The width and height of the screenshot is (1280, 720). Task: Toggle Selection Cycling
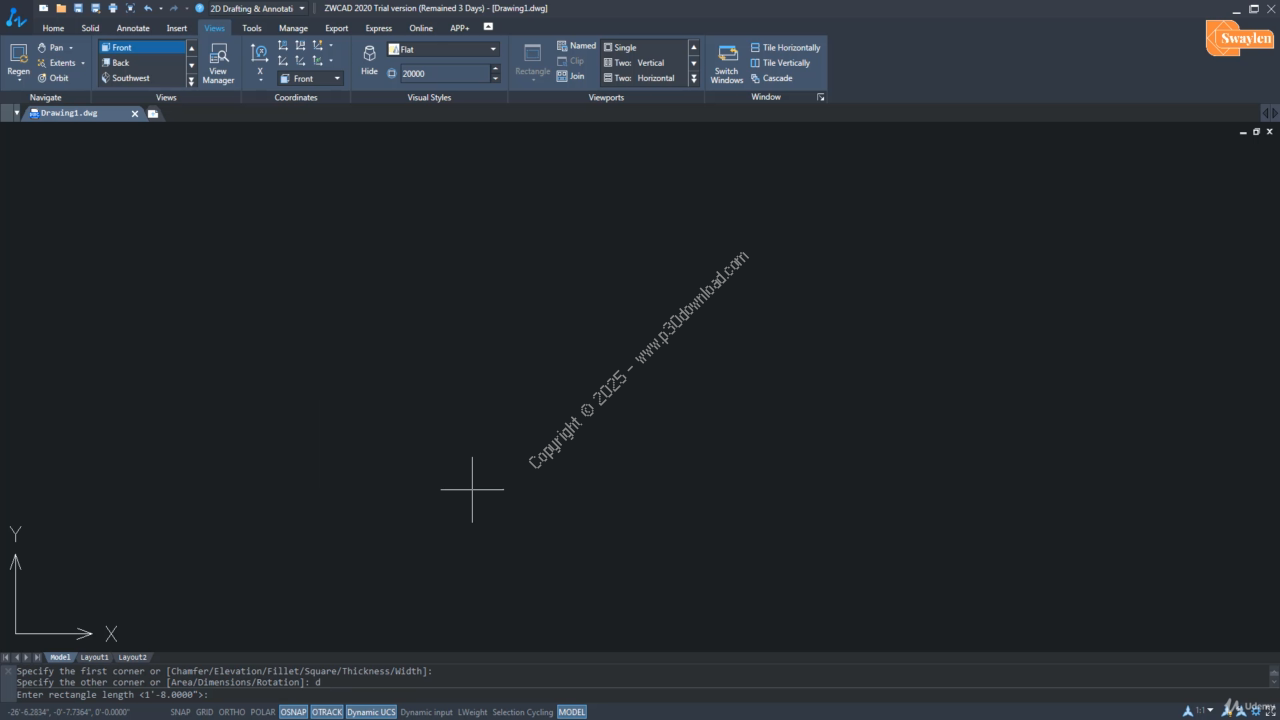pos(523,712)
